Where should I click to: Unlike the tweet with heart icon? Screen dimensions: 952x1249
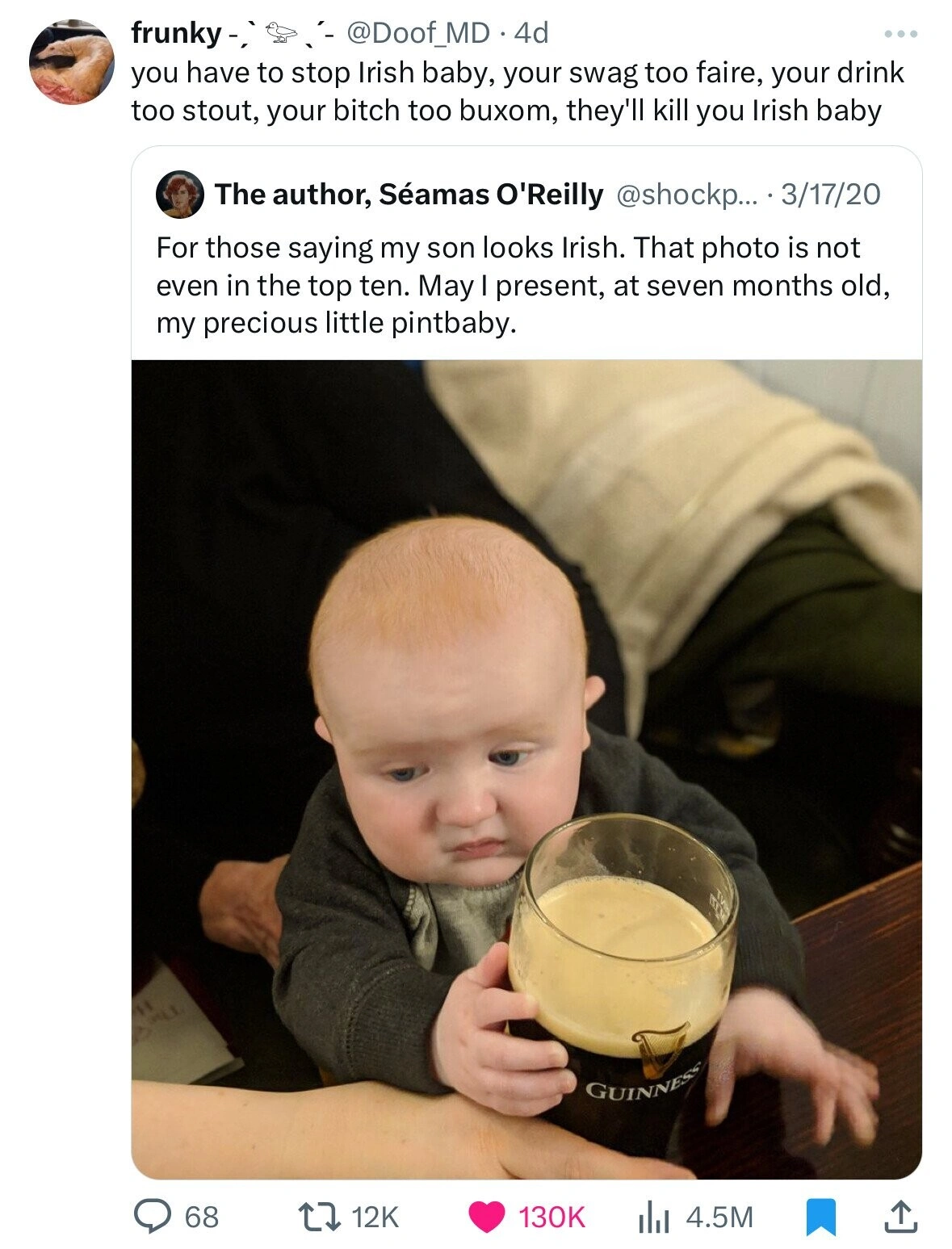486,1216
